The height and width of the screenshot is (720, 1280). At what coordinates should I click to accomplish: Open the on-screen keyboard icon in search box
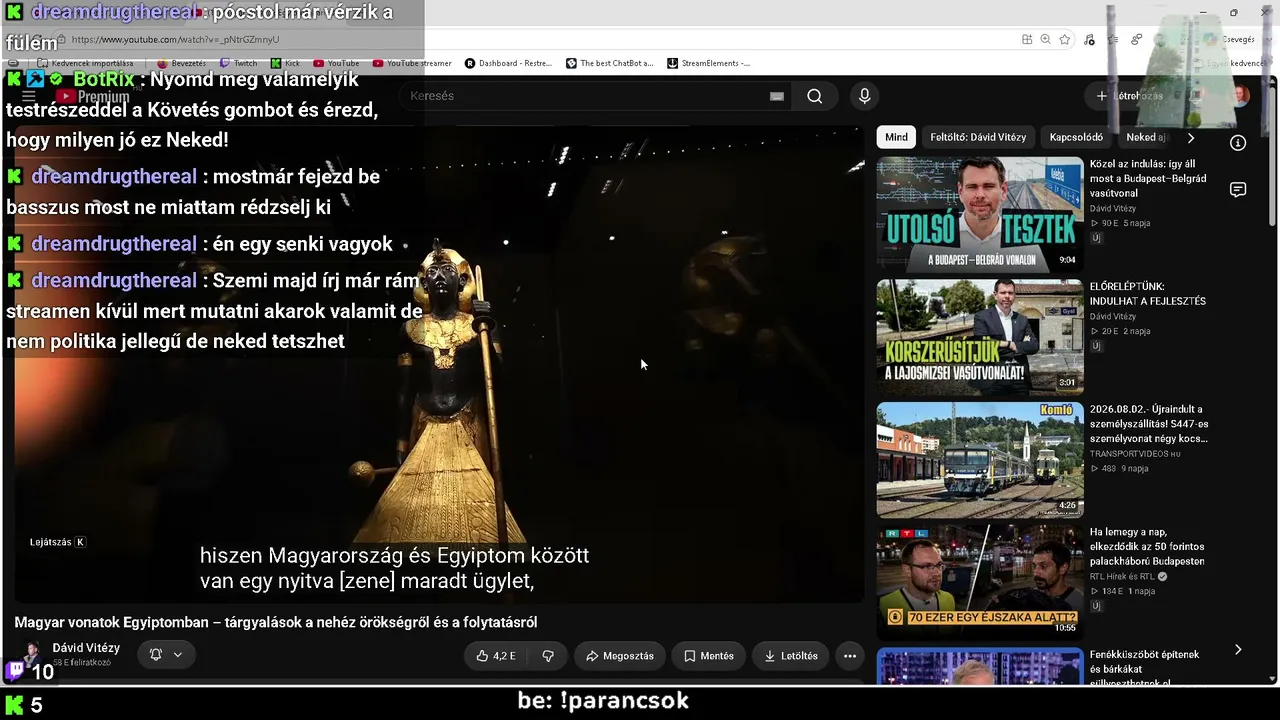click(x=777, y=96)
